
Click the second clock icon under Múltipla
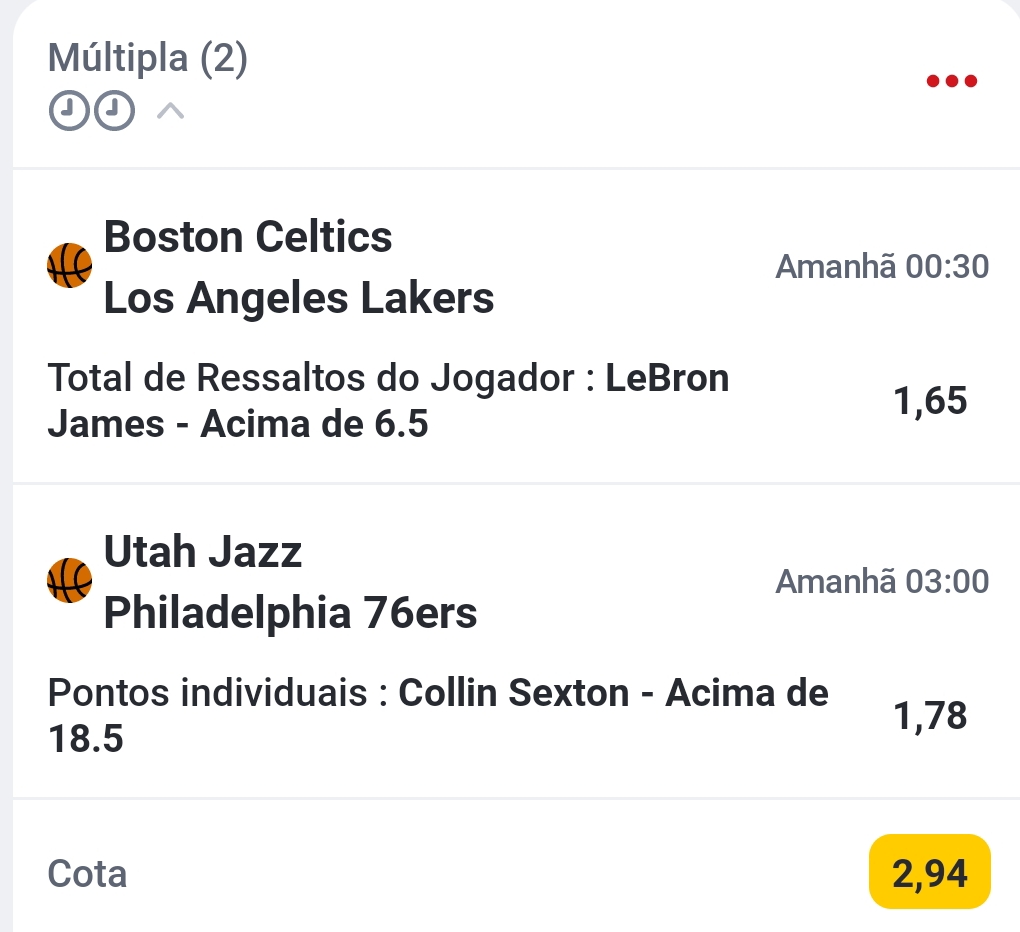click(113, 111)
